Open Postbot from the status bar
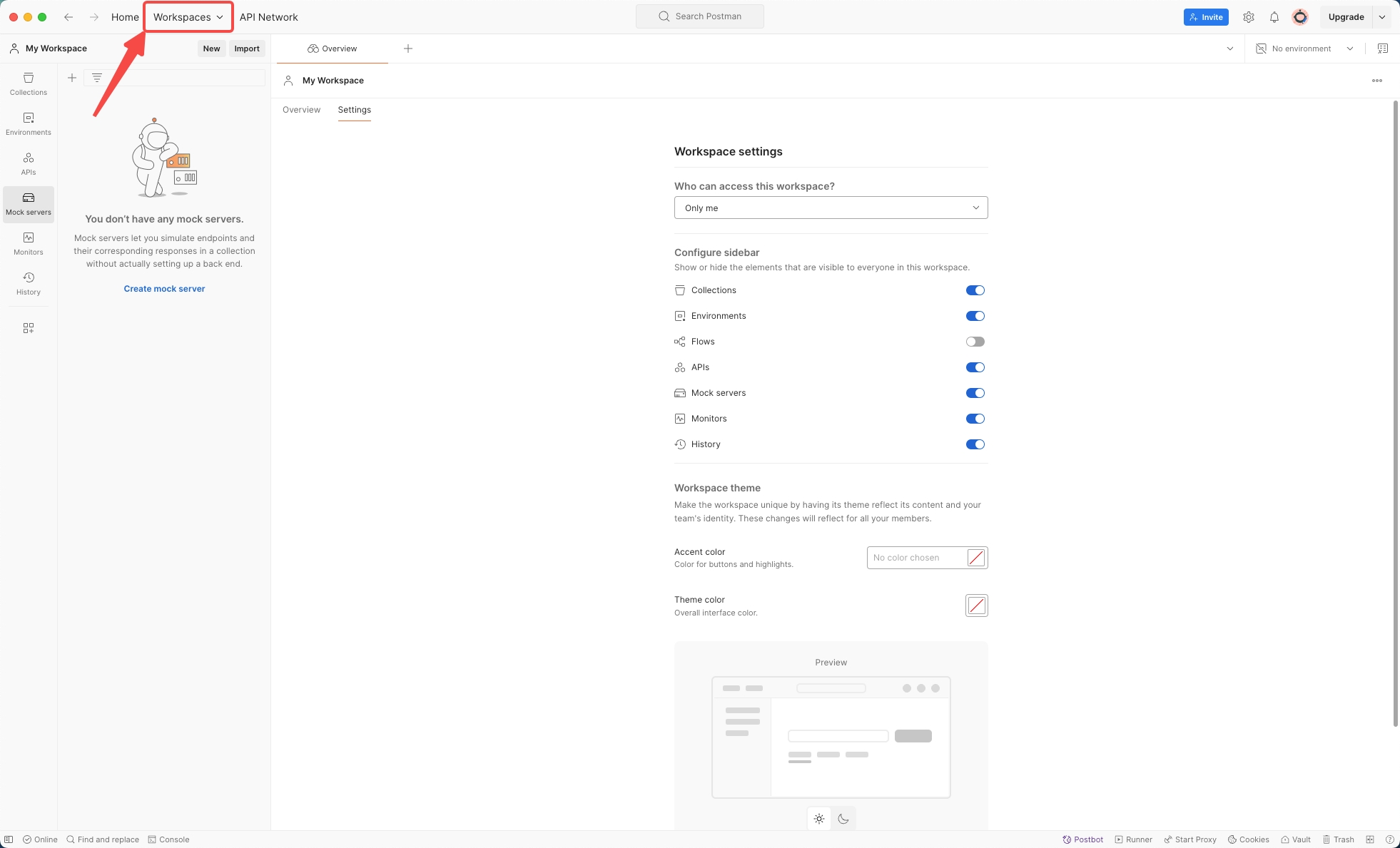This screenshot has width=1400, height=848. (x=1083, y=839)
